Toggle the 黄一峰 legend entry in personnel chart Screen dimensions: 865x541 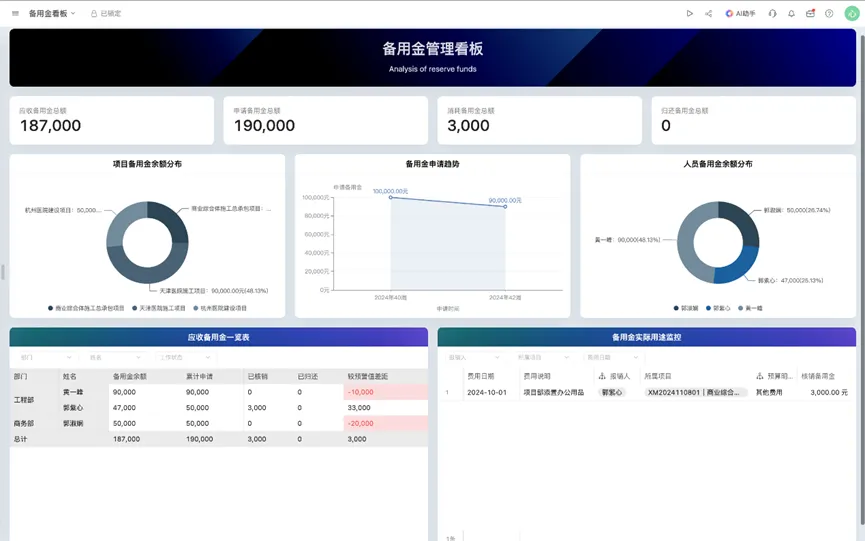tap(750, 308)
